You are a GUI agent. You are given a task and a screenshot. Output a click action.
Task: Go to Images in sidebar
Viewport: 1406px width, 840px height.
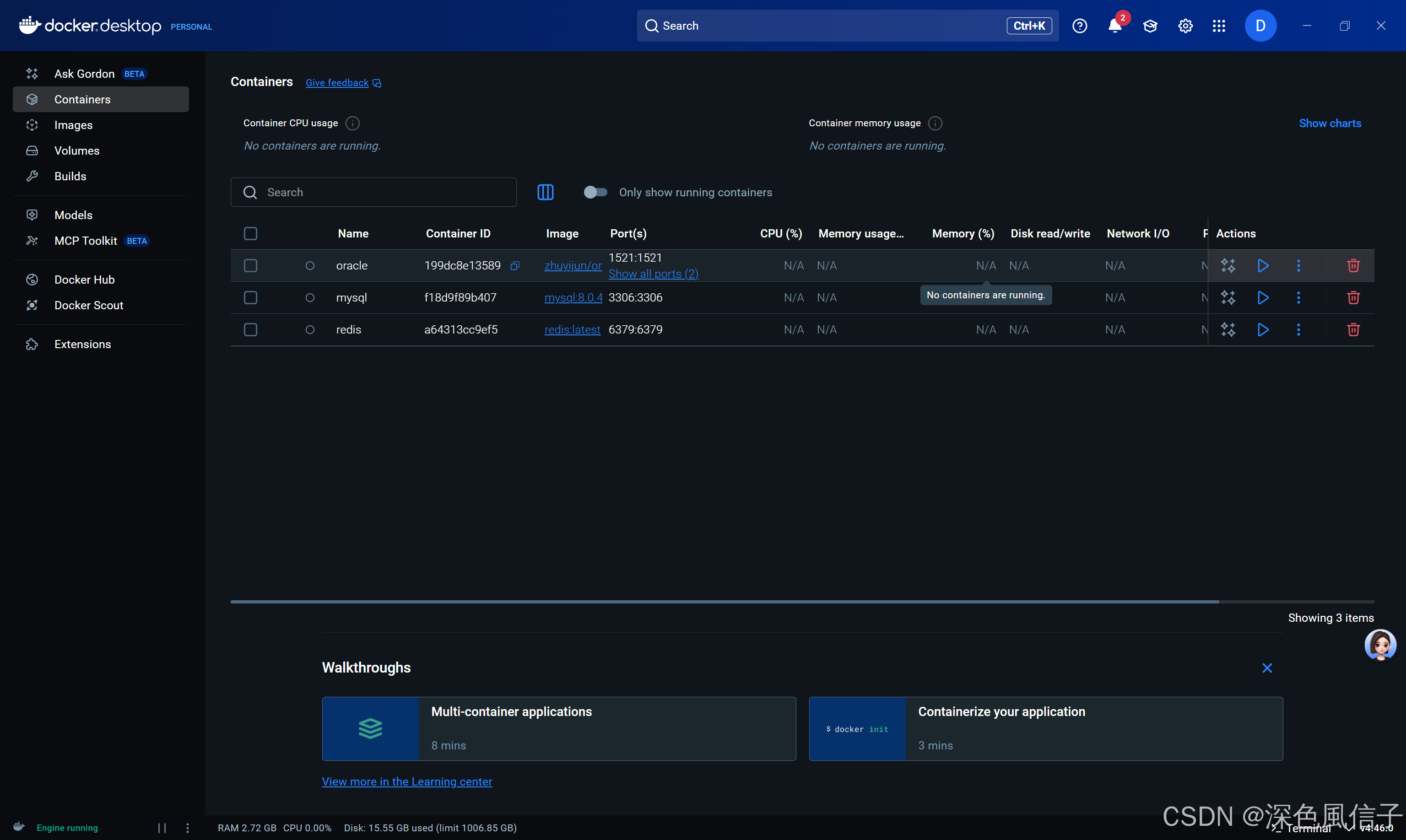click(x=101, y=125)
